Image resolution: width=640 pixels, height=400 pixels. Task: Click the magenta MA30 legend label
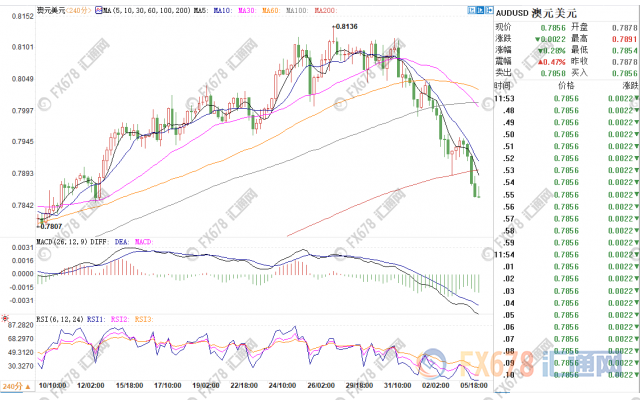tap(247, 10)
